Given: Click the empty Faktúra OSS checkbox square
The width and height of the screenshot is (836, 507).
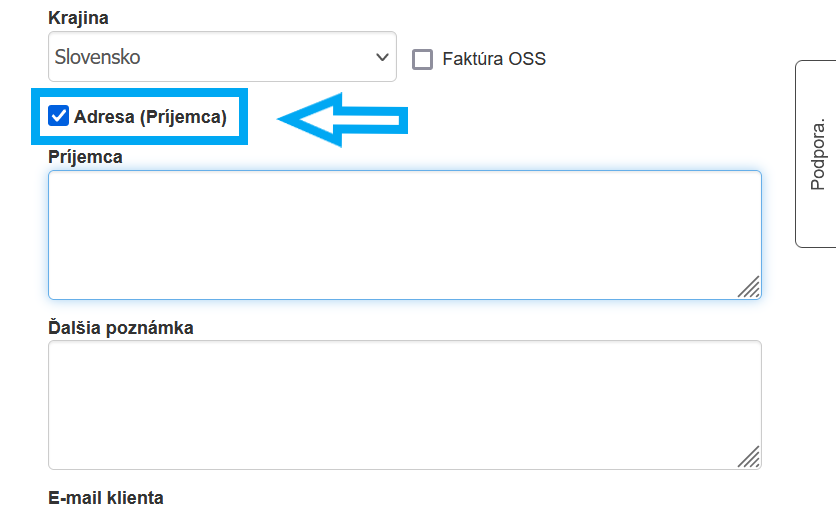Looking at the screenshot, I should click(x=423, y=59).
